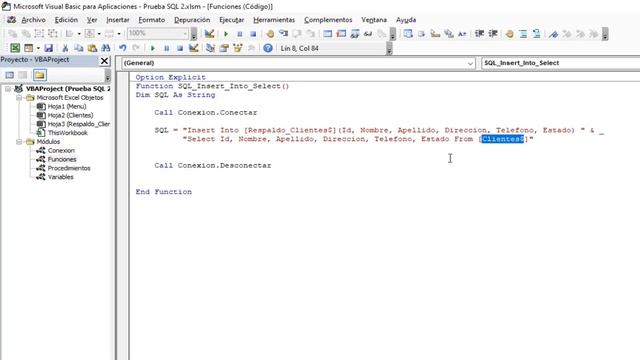
Task: Open the Object Browser icon
Action: (x=238, y=48)
